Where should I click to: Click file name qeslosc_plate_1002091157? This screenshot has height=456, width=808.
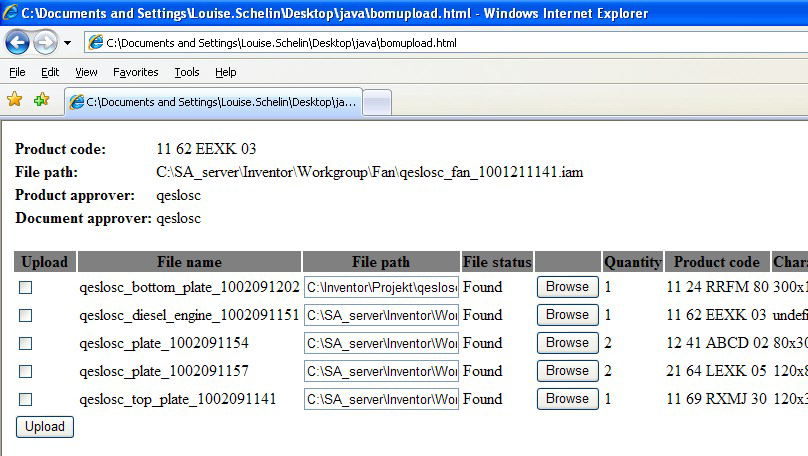164,371
